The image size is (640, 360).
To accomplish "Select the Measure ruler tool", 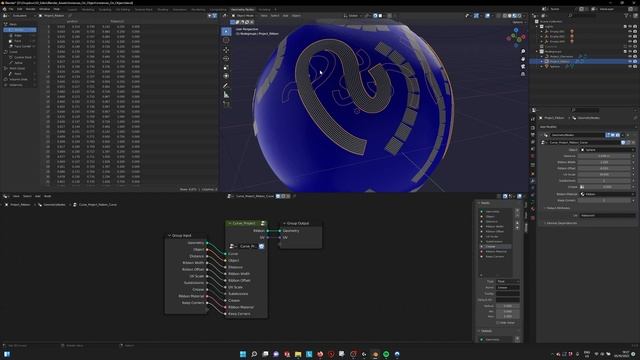I will [226, 95].
